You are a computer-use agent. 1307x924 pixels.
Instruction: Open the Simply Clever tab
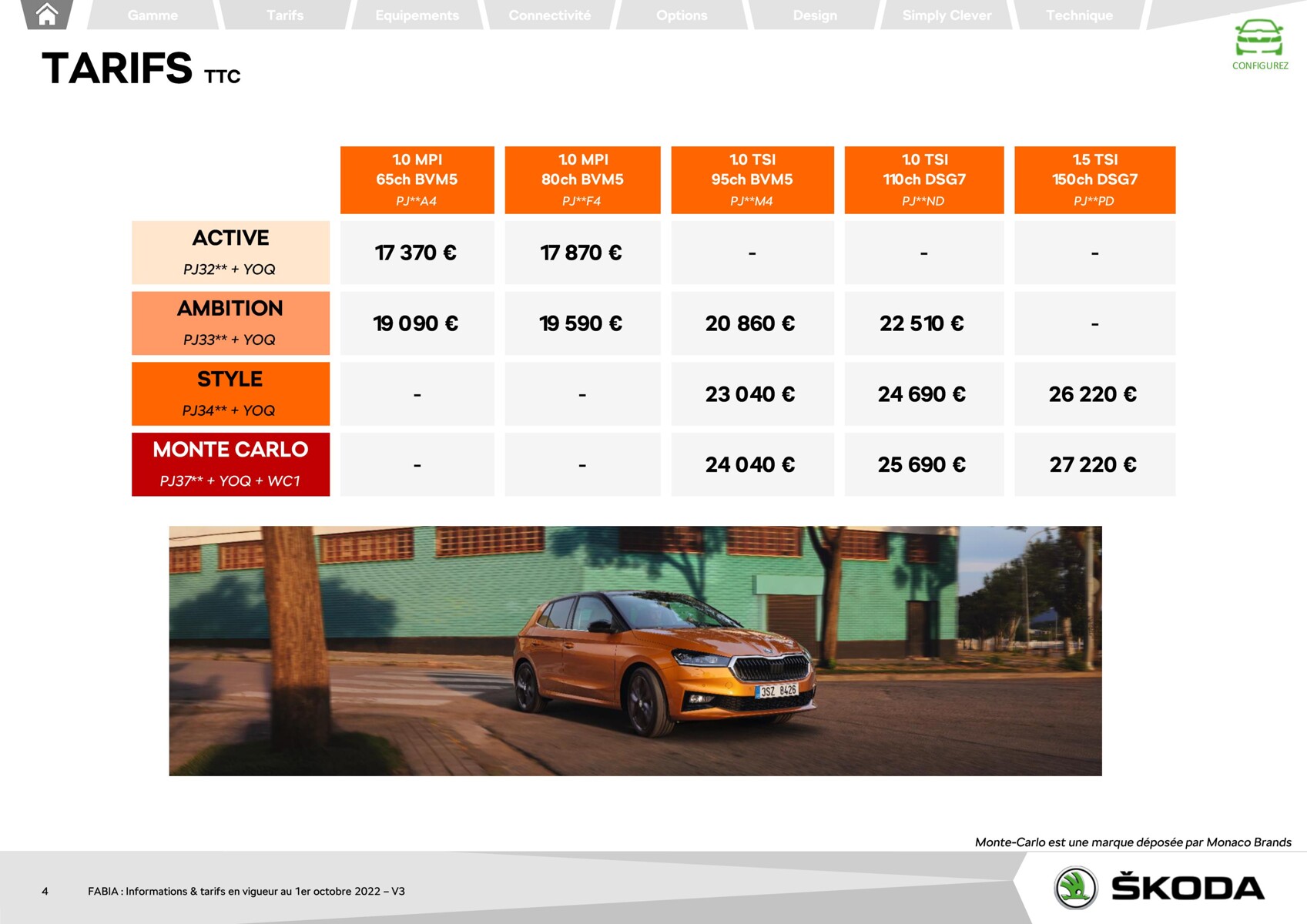pyautogui.click(x=947, y=15)
